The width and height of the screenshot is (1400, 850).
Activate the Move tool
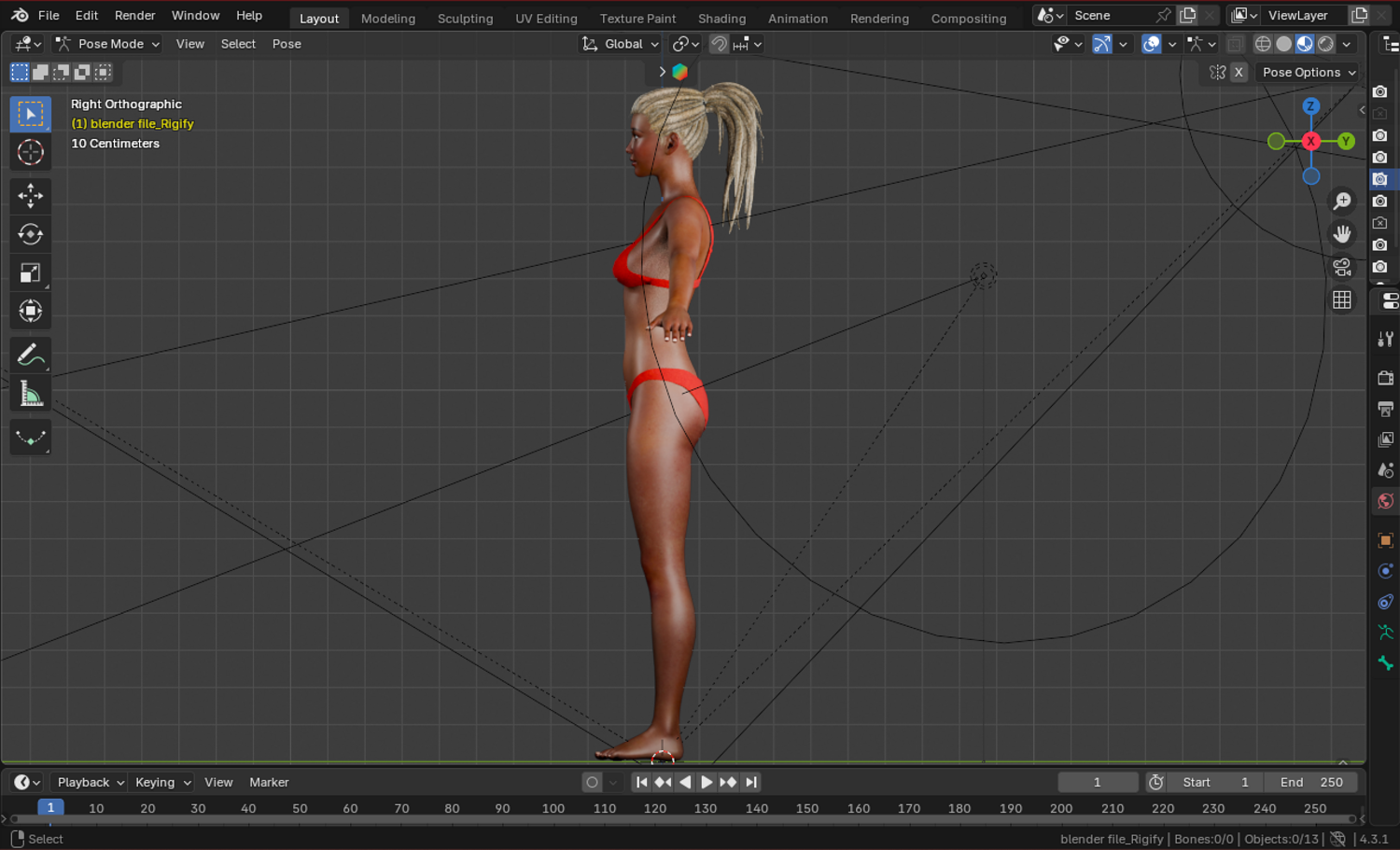[x=31, y=195]
